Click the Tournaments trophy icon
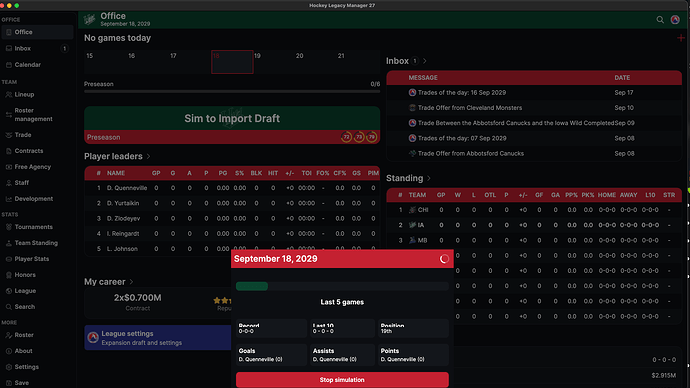The width and height of the screenshot is (690, 388). click(9, 227)
